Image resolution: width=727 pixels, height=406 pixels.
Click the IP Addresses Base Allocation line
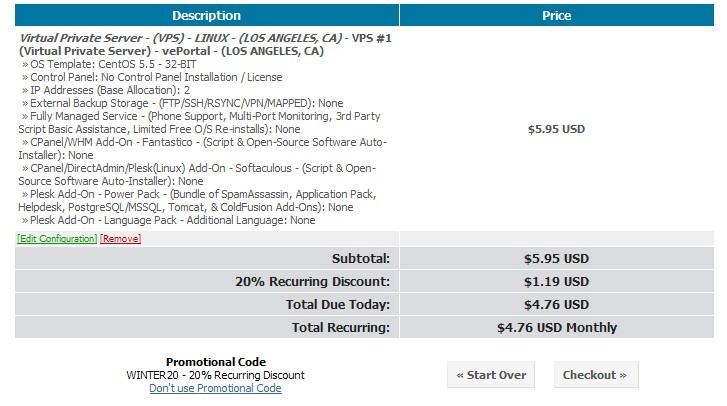(x=106, y=90)
